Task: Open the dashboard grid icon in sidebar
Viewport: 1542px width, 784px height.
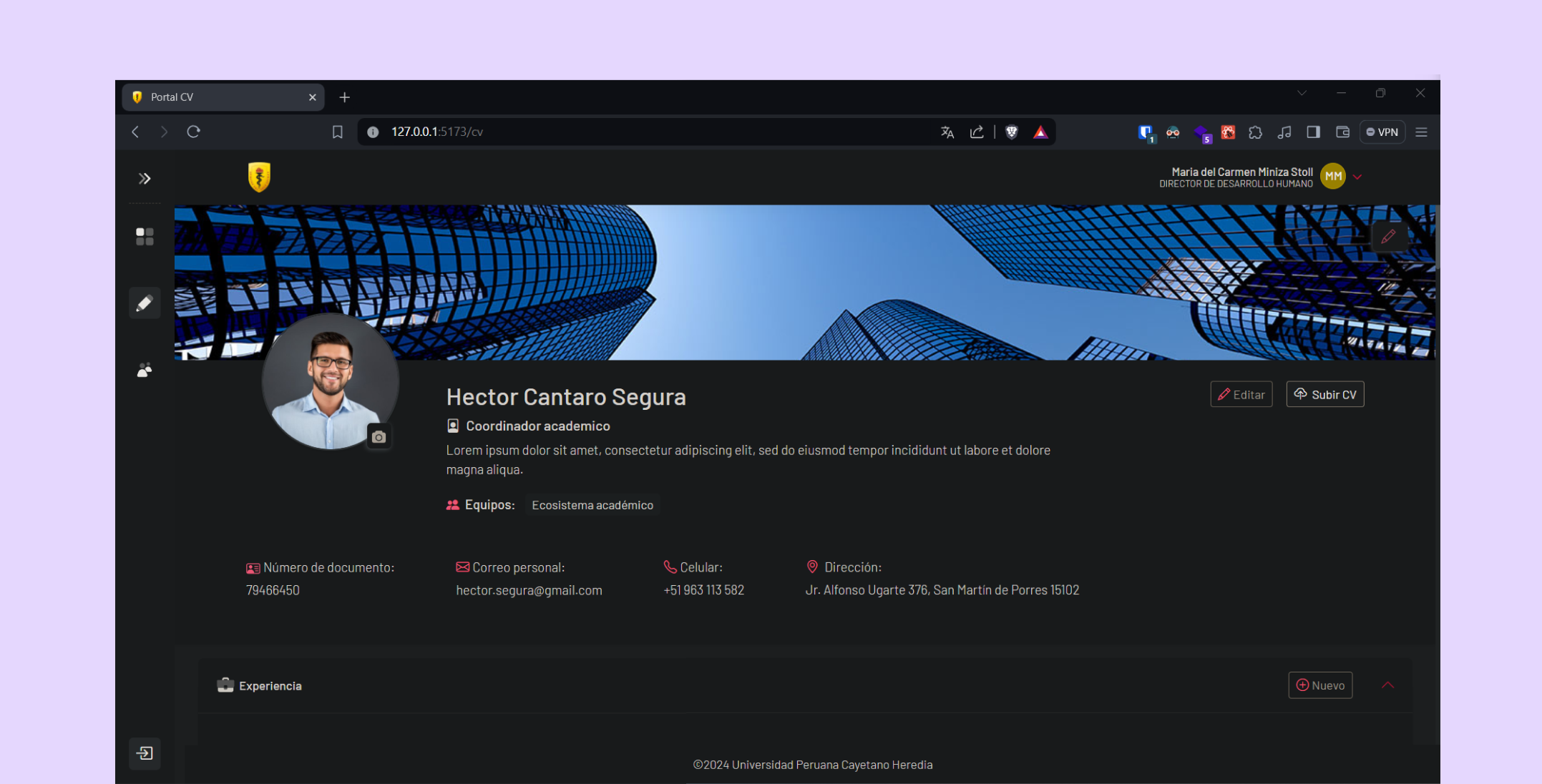Action: click(145, 237)
